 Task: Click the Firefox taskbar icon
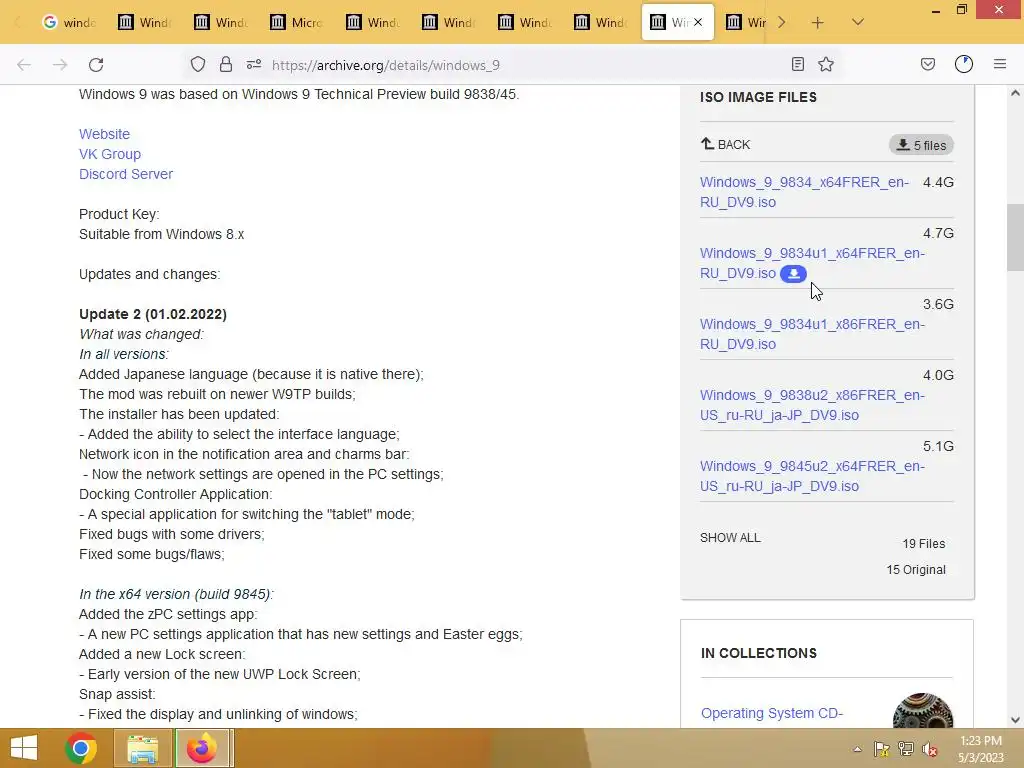point(202,748)
